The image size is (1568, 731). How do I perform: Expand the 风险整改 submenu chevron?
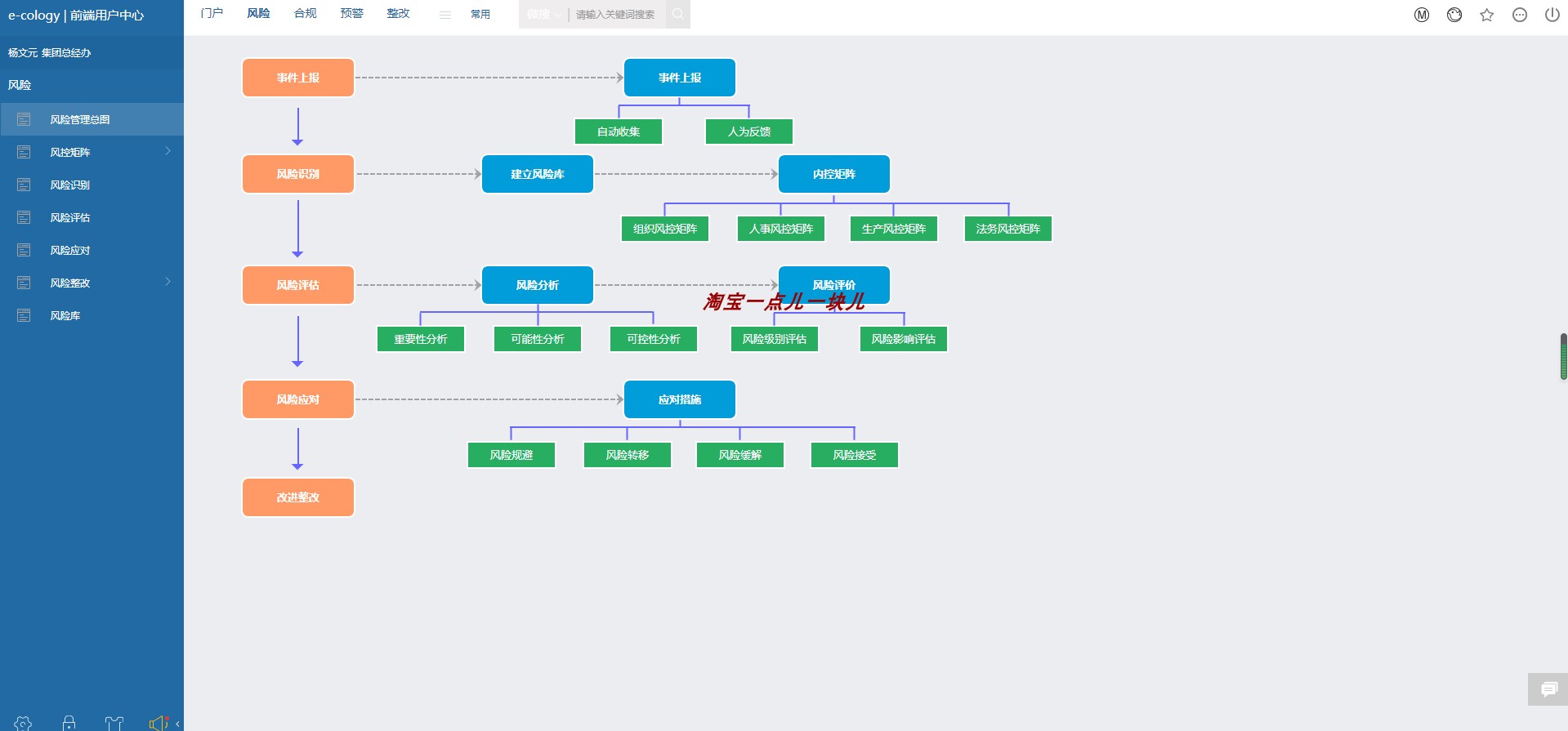tap(168, 282)
